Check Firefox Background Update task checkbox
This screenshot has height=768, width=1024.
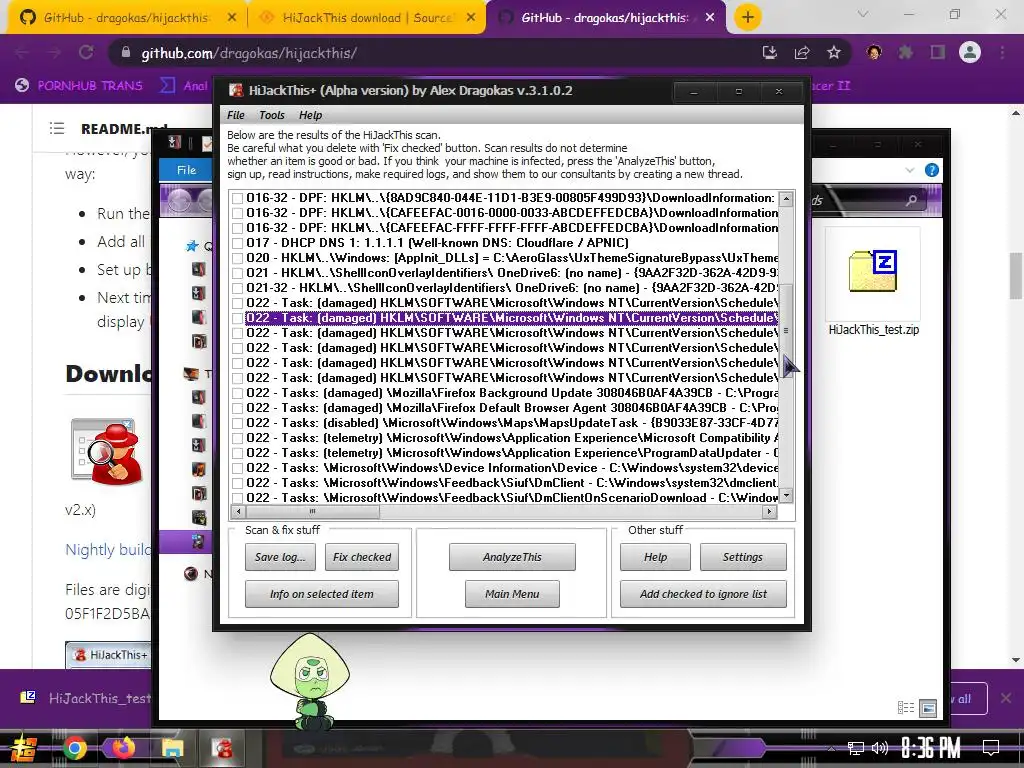coord(238,393)
